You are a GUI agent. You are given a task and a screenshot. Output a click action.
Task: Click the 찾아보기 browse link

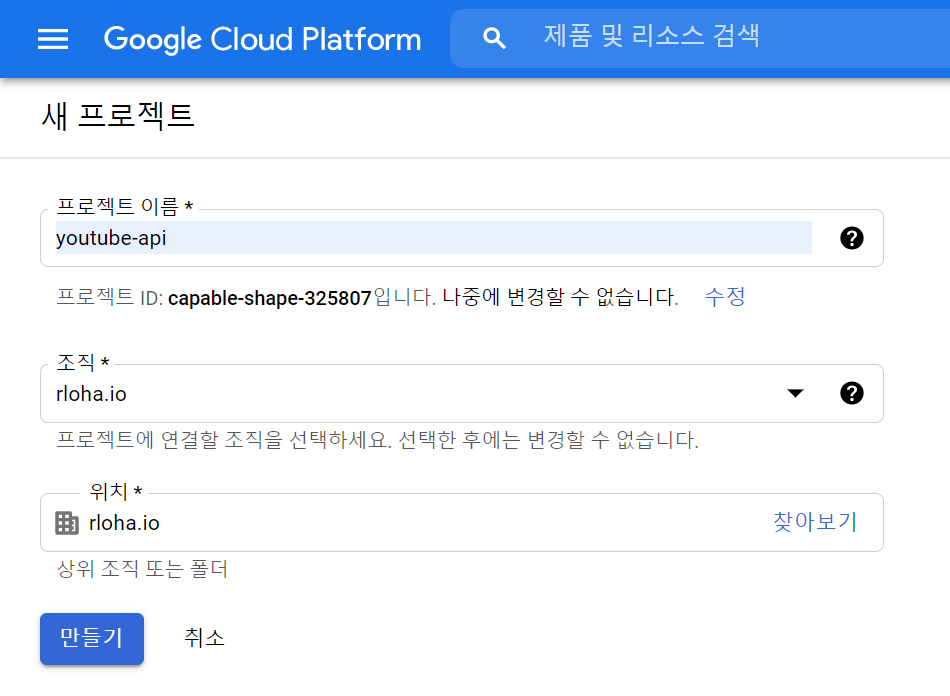coord(815,522)
